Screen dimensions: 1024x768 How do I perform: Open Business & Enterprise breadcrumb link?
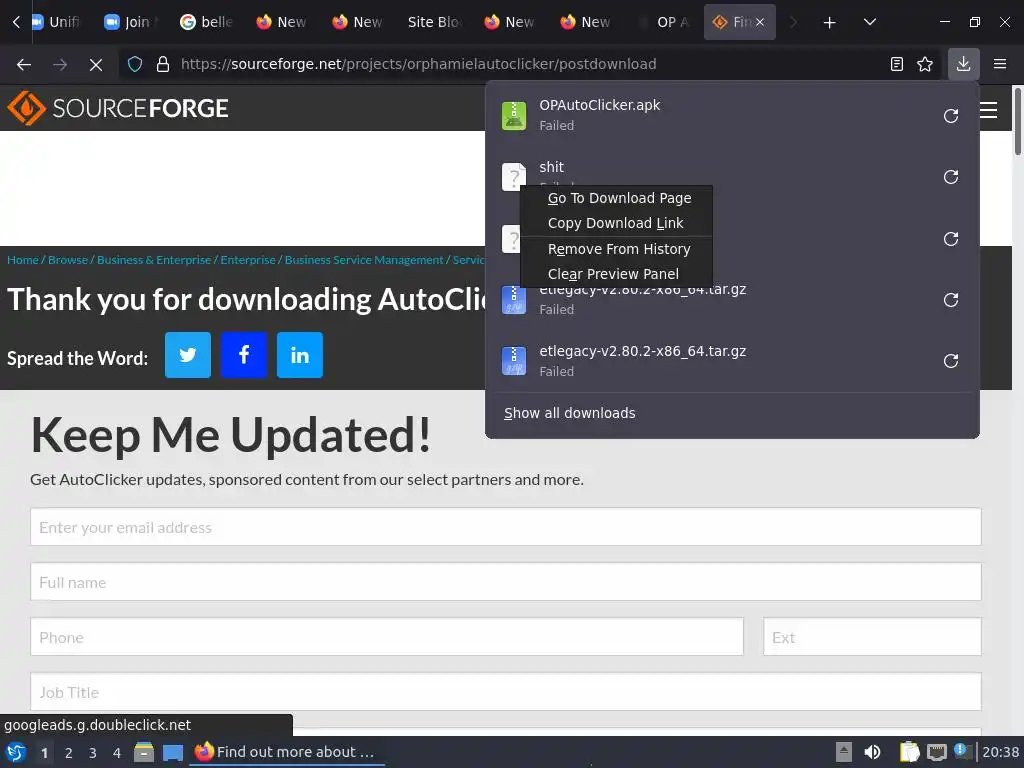tap(154, 260)
